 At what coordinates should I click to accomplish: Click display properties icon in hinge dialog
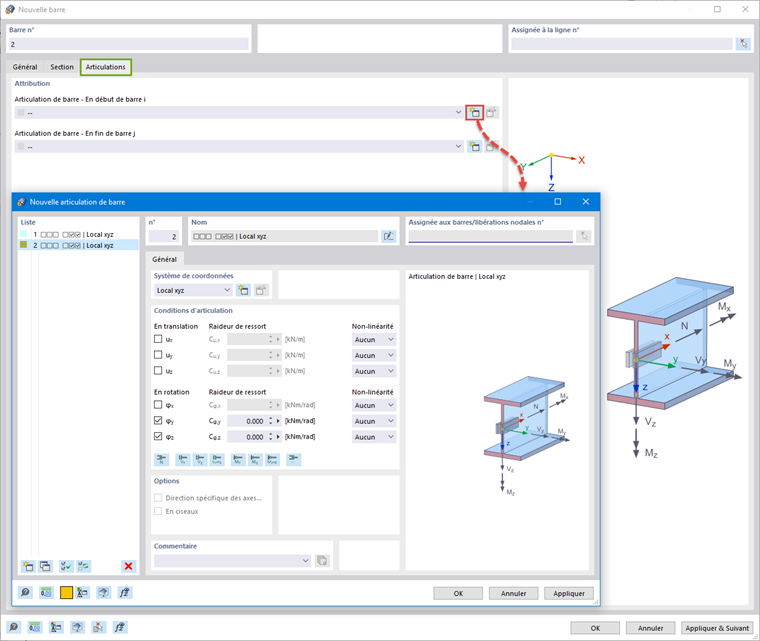click(82, 593)
